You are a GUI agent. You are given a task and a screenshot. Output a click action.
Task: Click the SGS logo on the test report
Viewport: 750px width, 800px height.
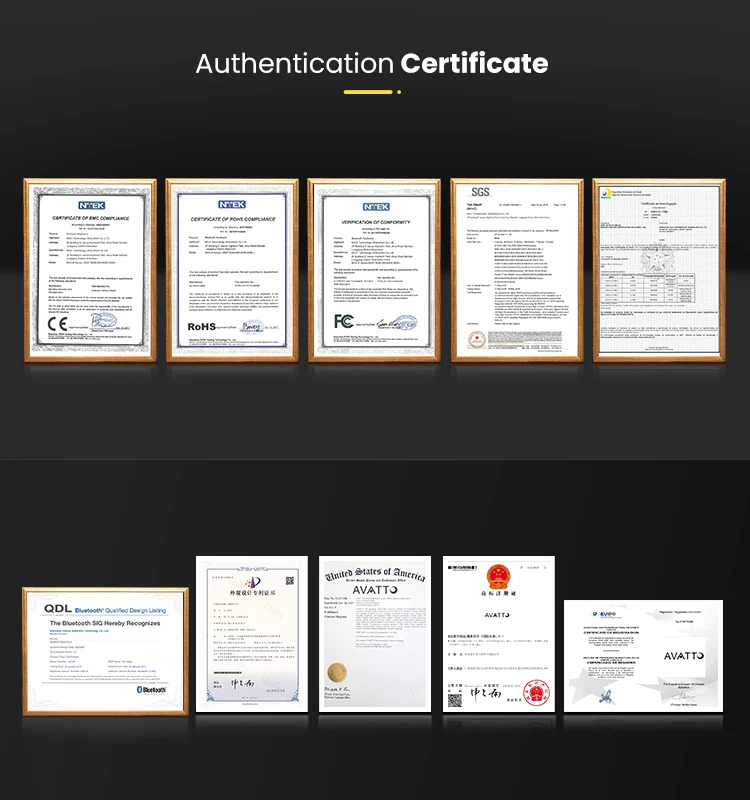coord(482,191)
